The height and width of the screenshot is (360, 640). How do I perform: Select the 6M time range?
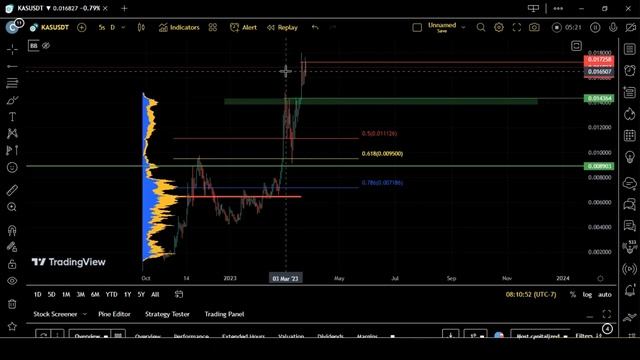(95, 294)
